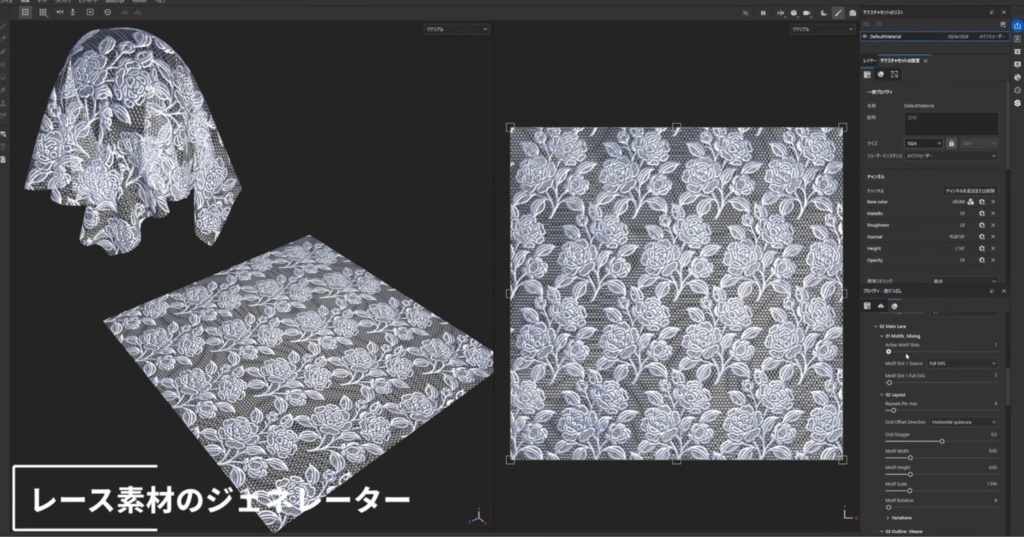Remove the Base color channel with its X
This screenshot has width=1024, height=537.
tap(993, 202)
